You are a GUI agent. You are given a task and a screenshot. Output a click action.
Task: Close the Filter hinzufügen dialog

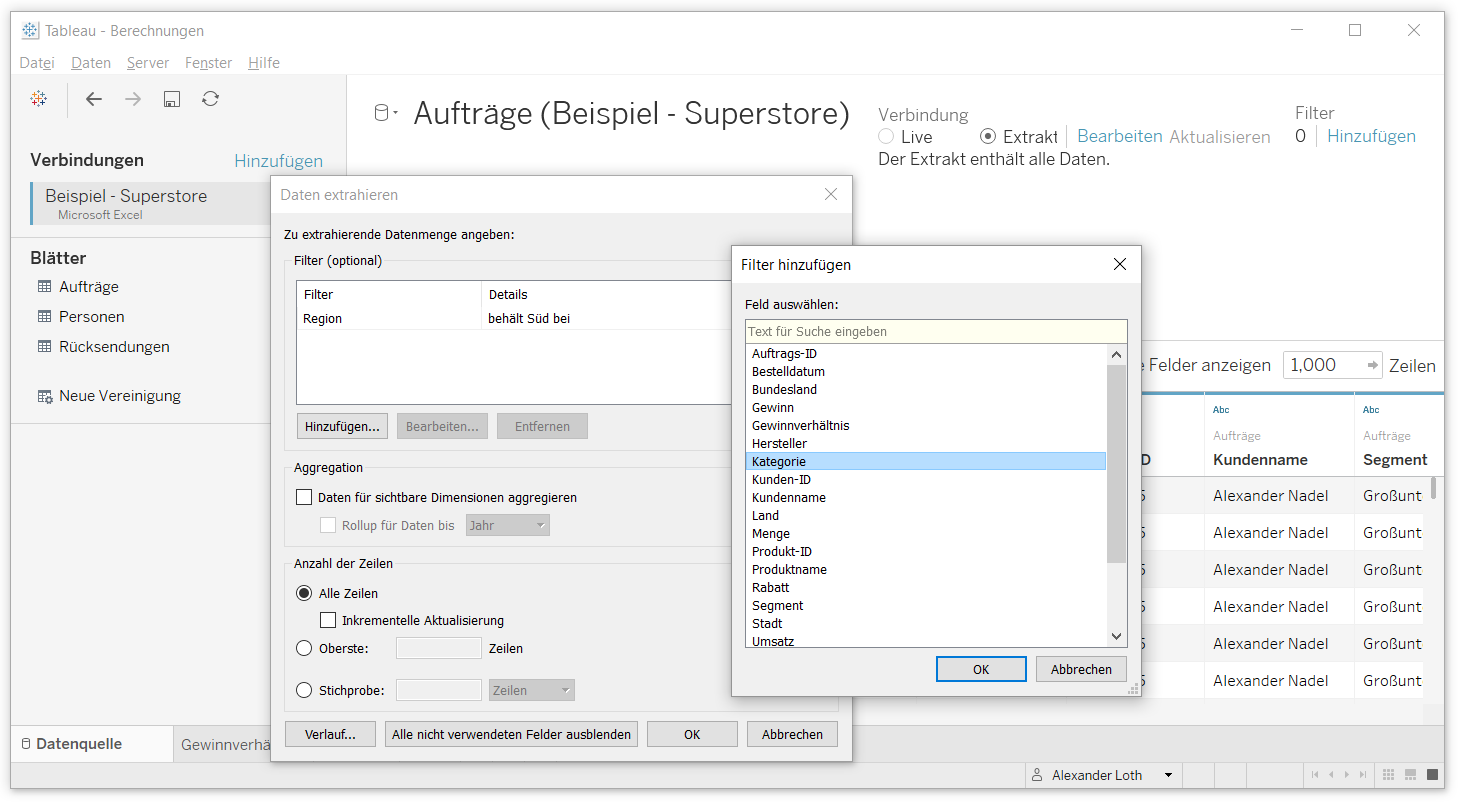[x=1120, y=265]
